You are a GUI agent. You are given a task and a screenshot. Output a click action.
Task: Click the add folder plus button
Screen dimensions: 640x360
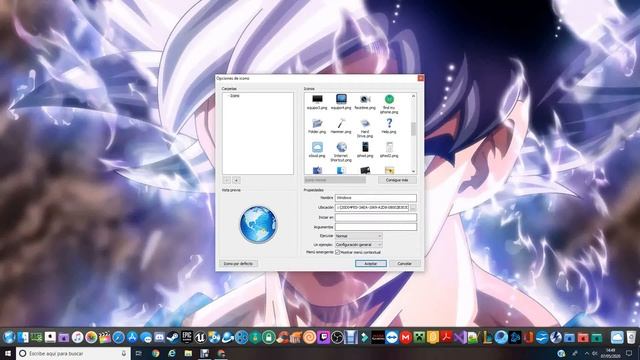pos(236,180)
